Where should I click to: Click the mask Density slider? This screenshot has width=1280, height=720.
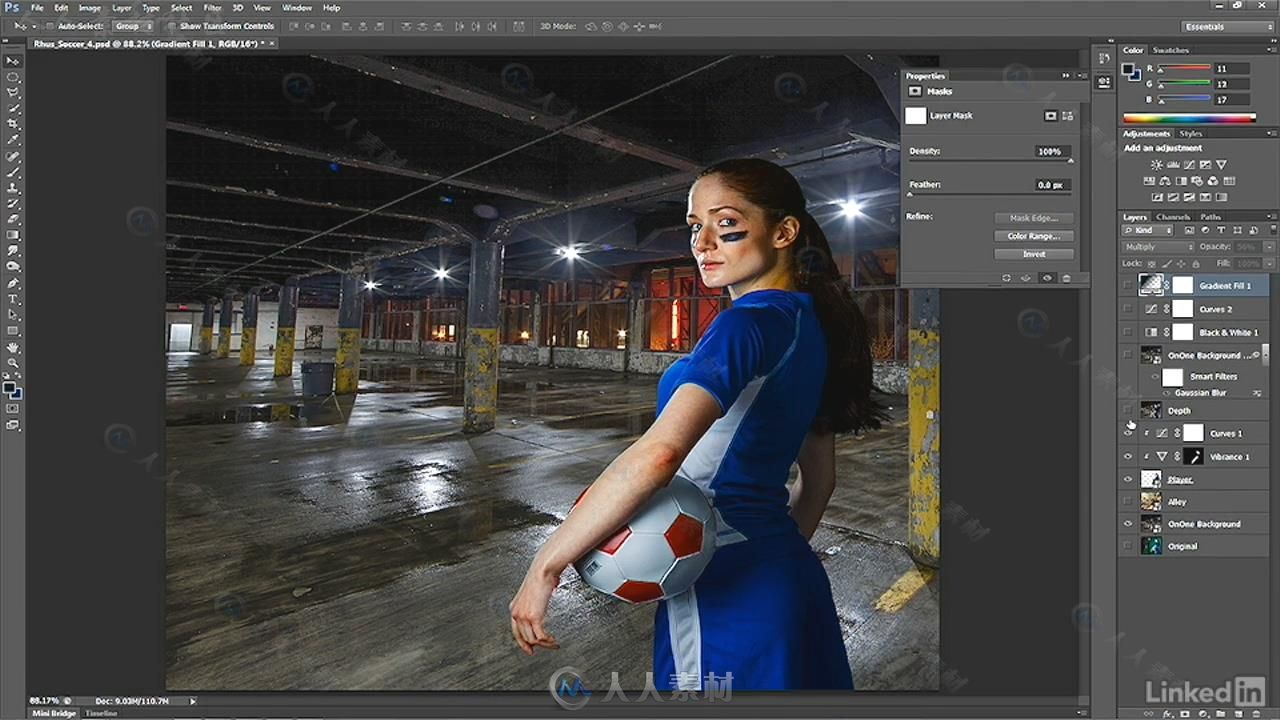(x=990, y=161)
